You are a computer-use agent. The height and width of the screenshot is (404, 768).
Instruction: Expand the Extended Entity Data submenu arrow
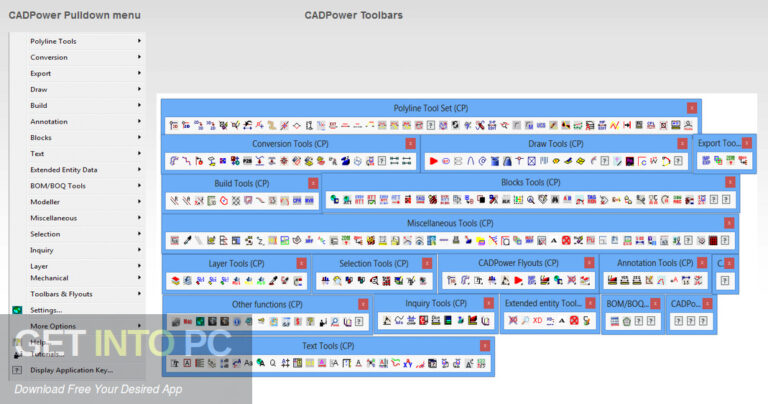tap(139, 169)
